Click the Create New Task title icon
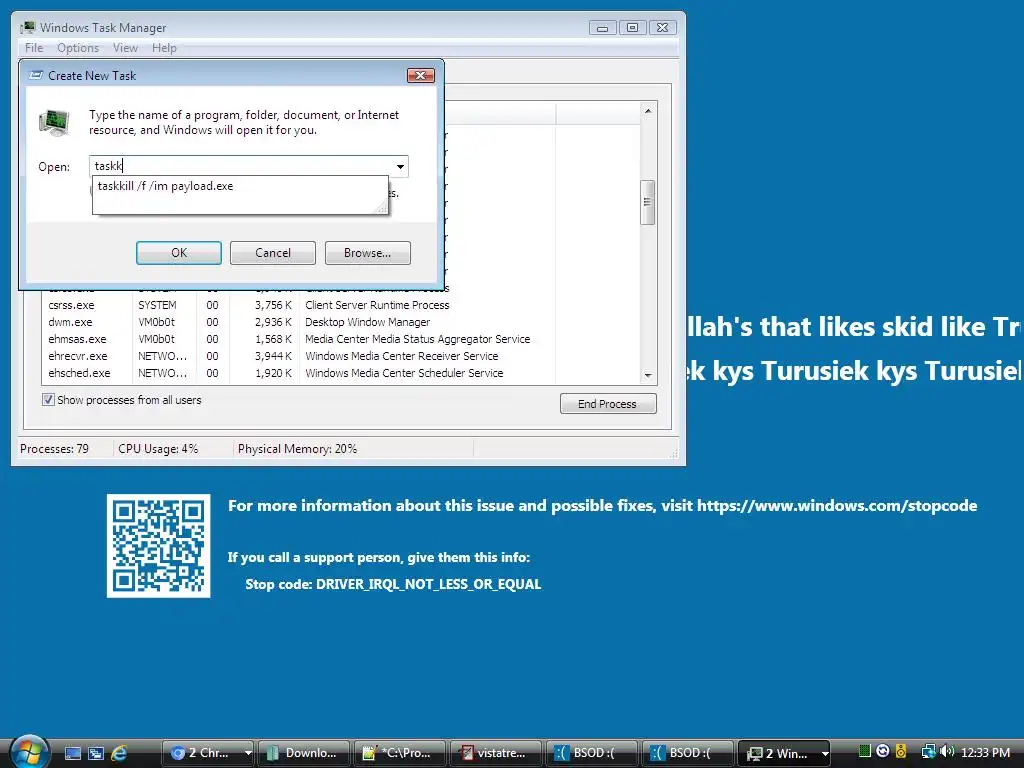 click(x=37, y=75)
